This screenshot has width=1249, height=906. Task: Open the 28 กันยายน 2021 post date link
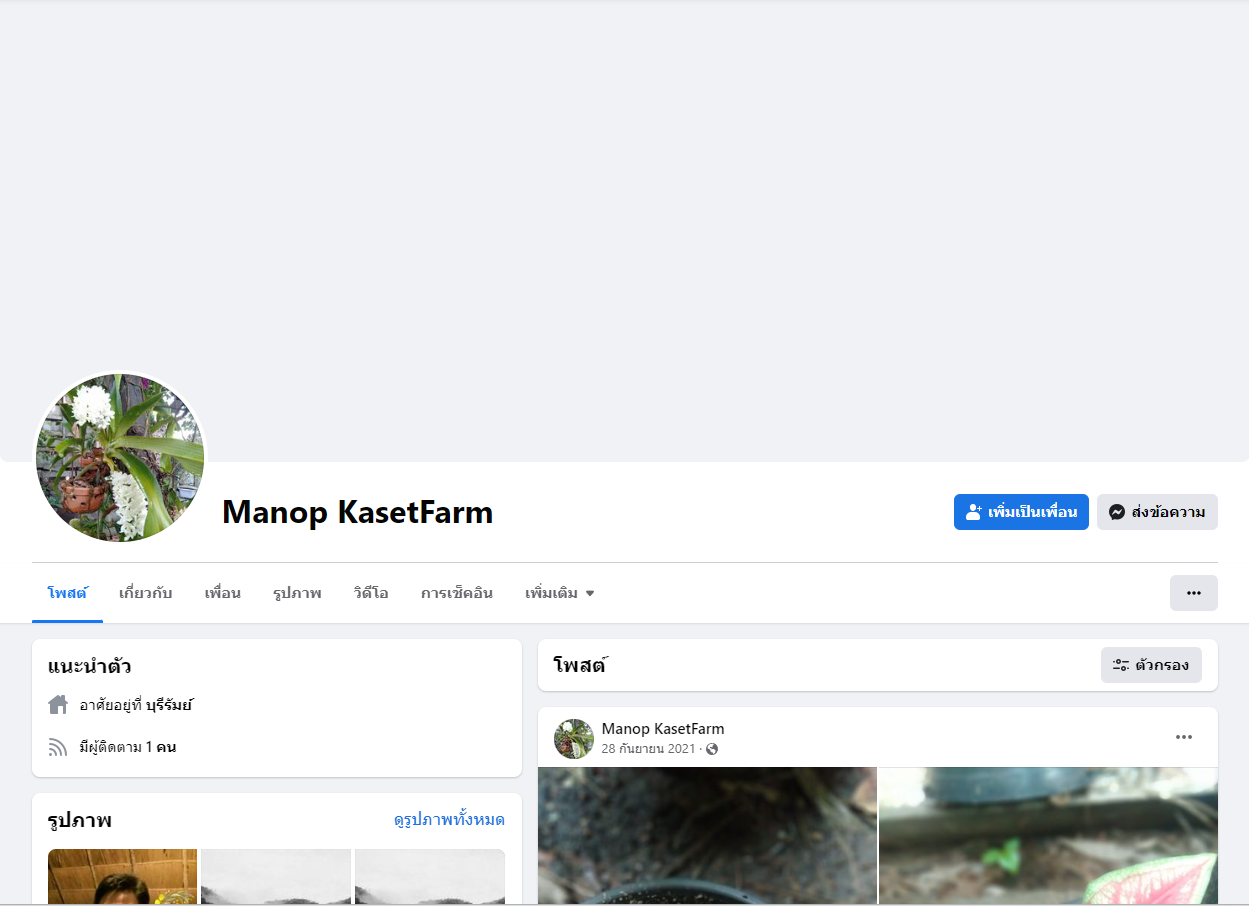click(x=648, y=749)
